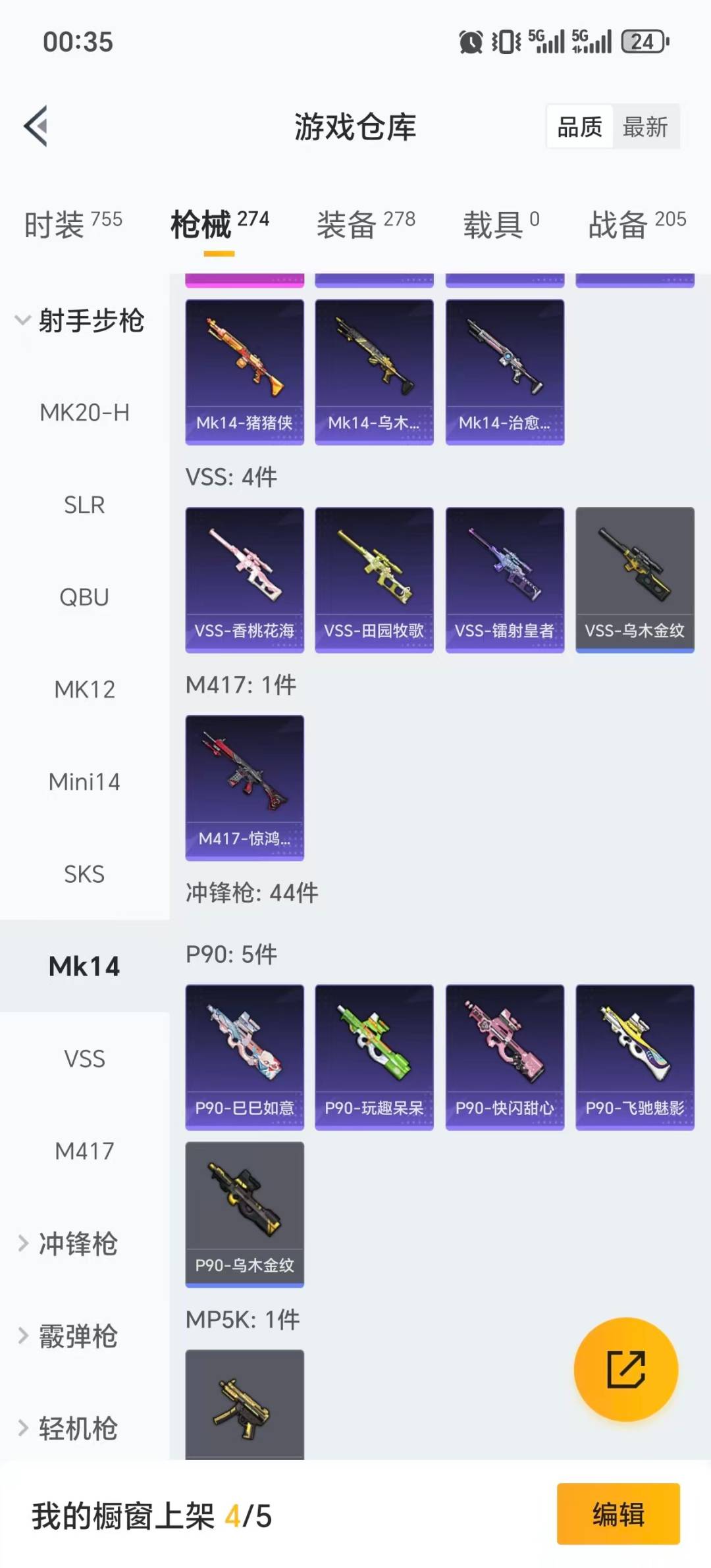This screenshot has height=1568, width=711.
Task: Open the Mk14-猪猪侠 weapon skin
Action: pos(245,372)
